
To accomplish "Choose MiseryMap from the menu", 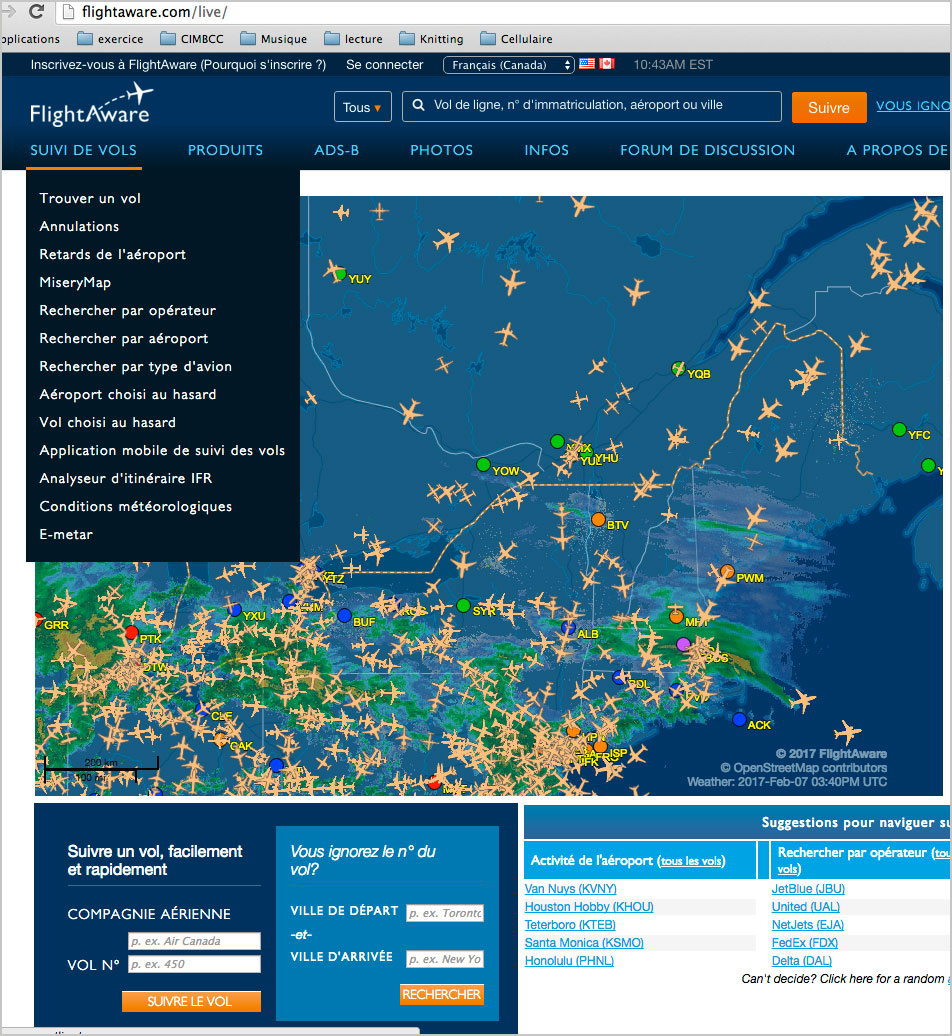I will pyautogui.click(x=75, y=282).
